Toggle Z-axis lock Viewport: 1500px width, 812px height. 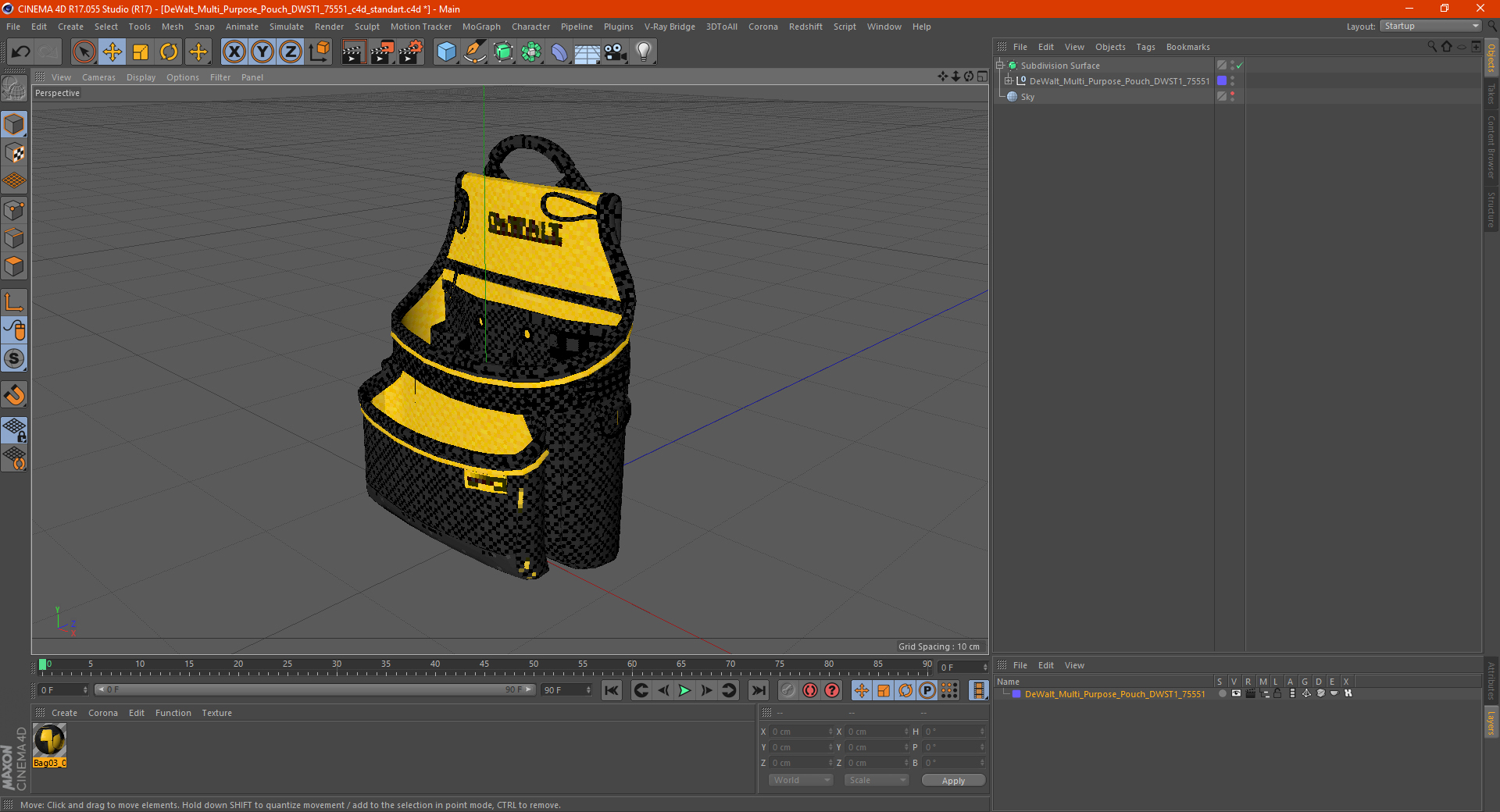tap(291, 52)
